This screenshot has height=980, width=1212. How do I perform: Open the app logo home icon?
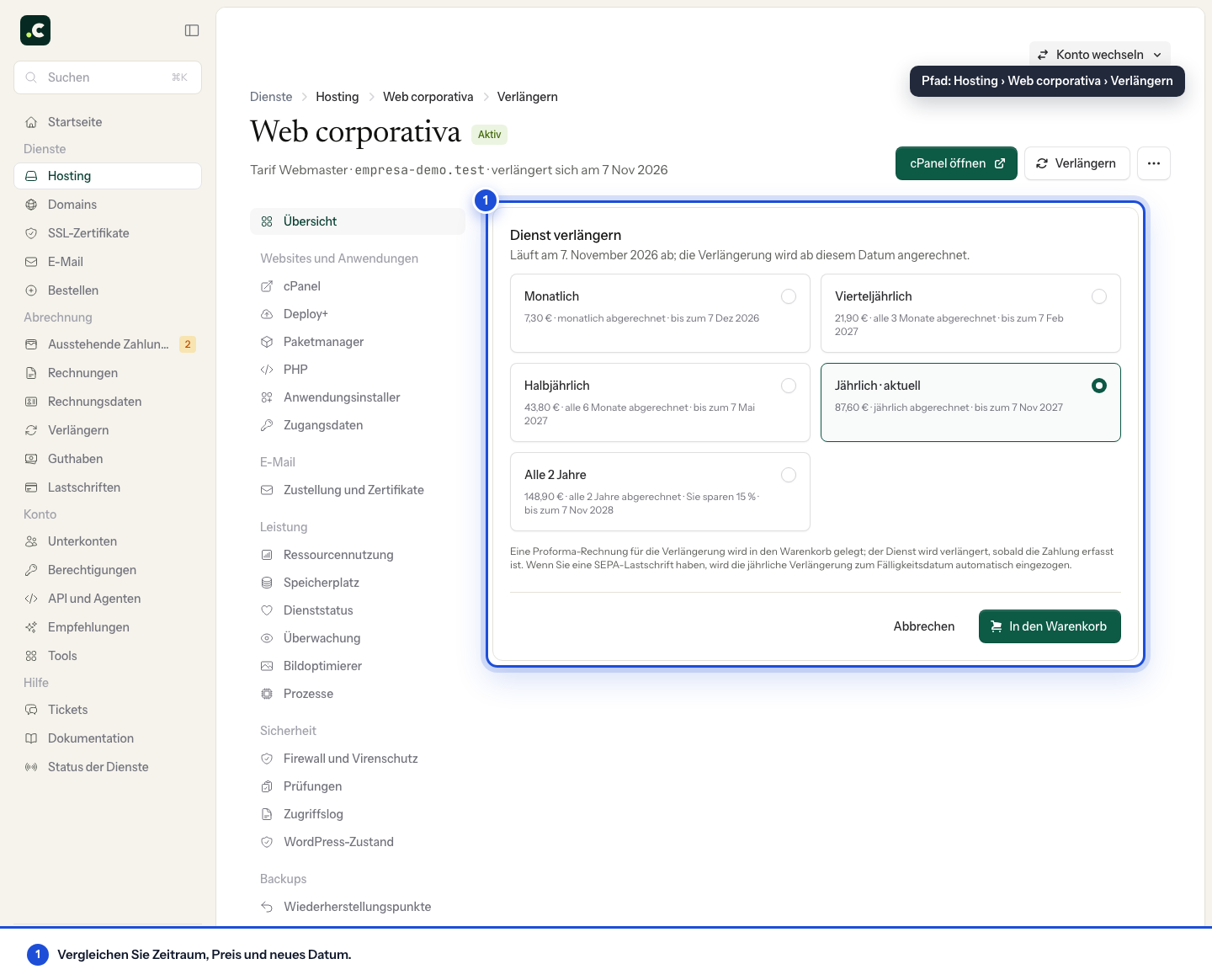tap(35, 30)
